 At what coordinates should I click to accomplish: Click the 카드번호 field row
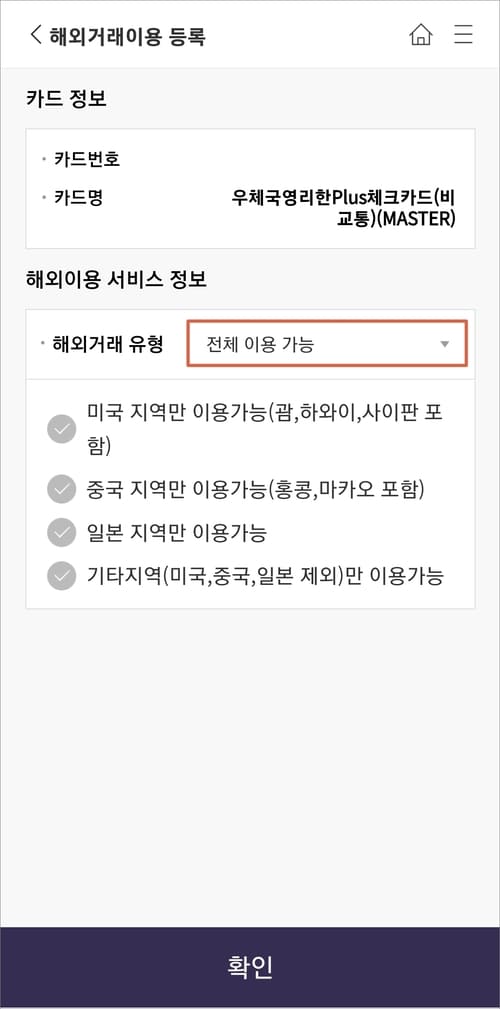[x=250, y=159]
